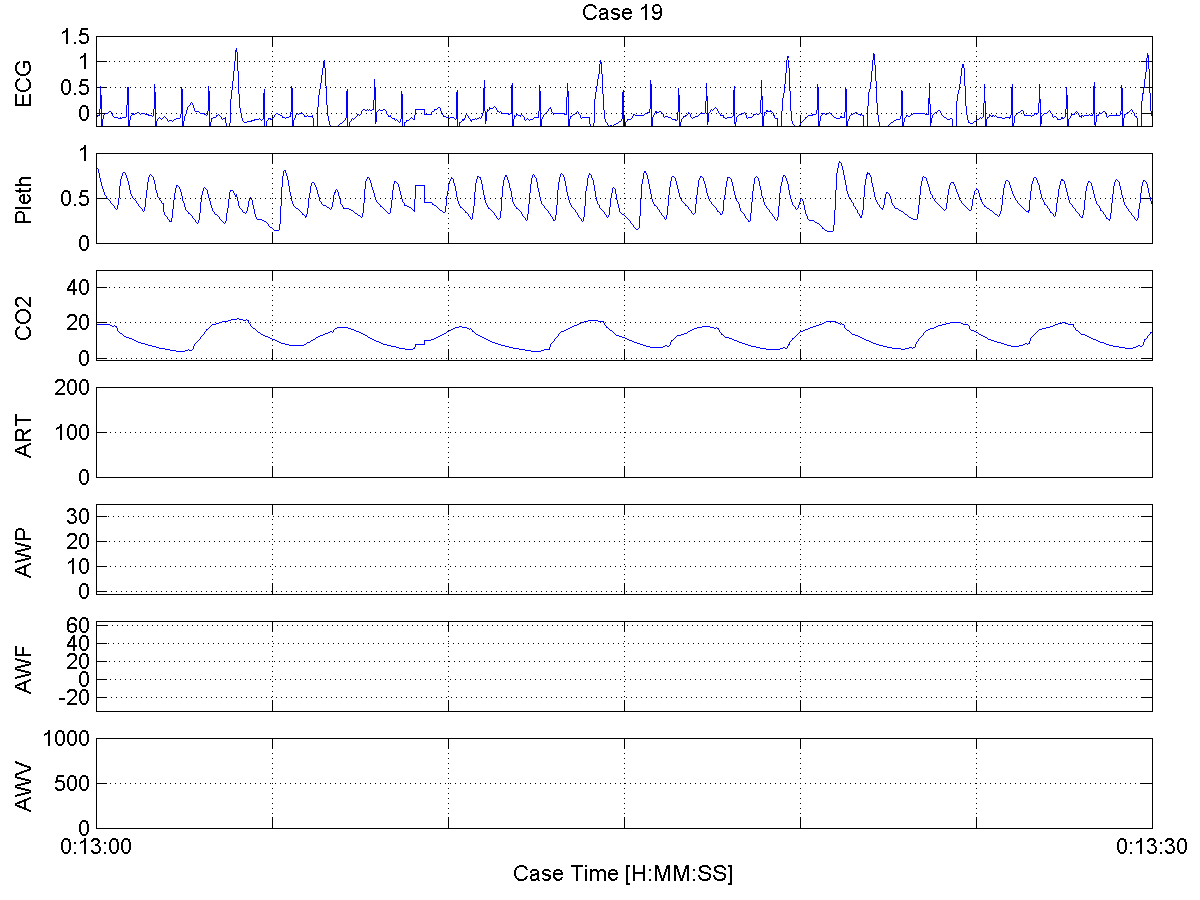Select the Pleth y-axis label
1200x900 pixels.
coord(25,198)
